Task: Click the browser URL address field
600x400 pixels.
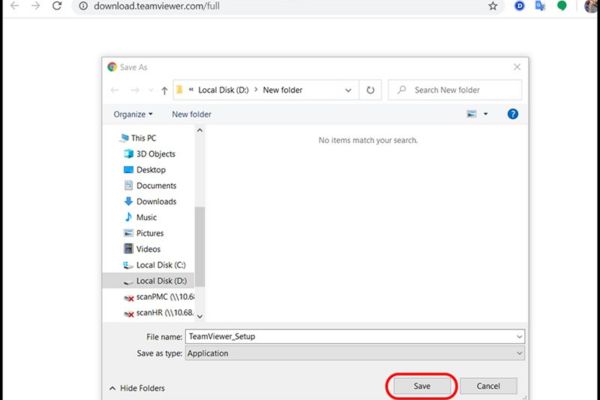Action: [287, 6]
